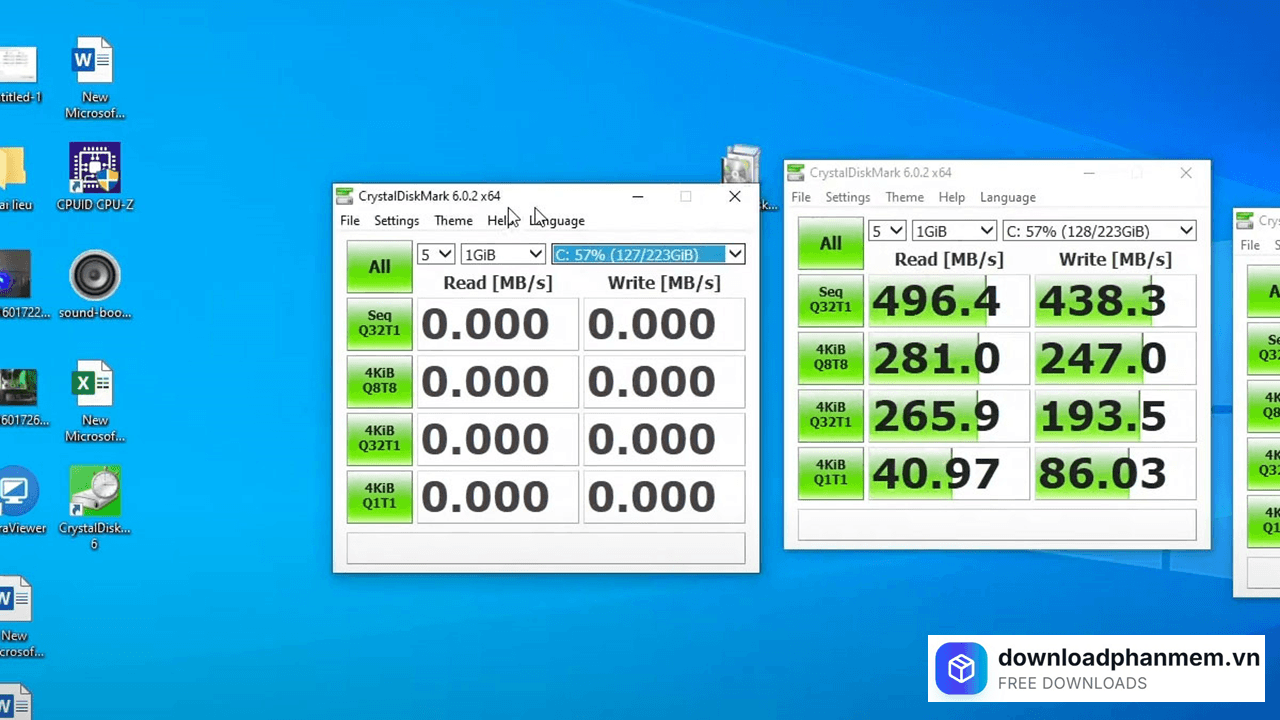Viewport: 1280px width, 720px height.
Task: Click the empty status field below the 40.97 result
Action: click(996, 525)
